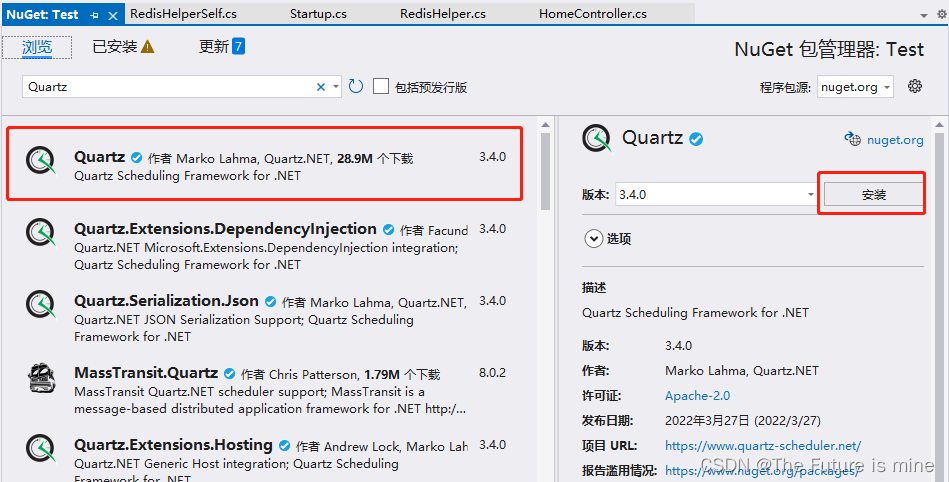This screenshot has width=949, height=482.
Task: Switch to 更新 tab
Action: [214, 47]
